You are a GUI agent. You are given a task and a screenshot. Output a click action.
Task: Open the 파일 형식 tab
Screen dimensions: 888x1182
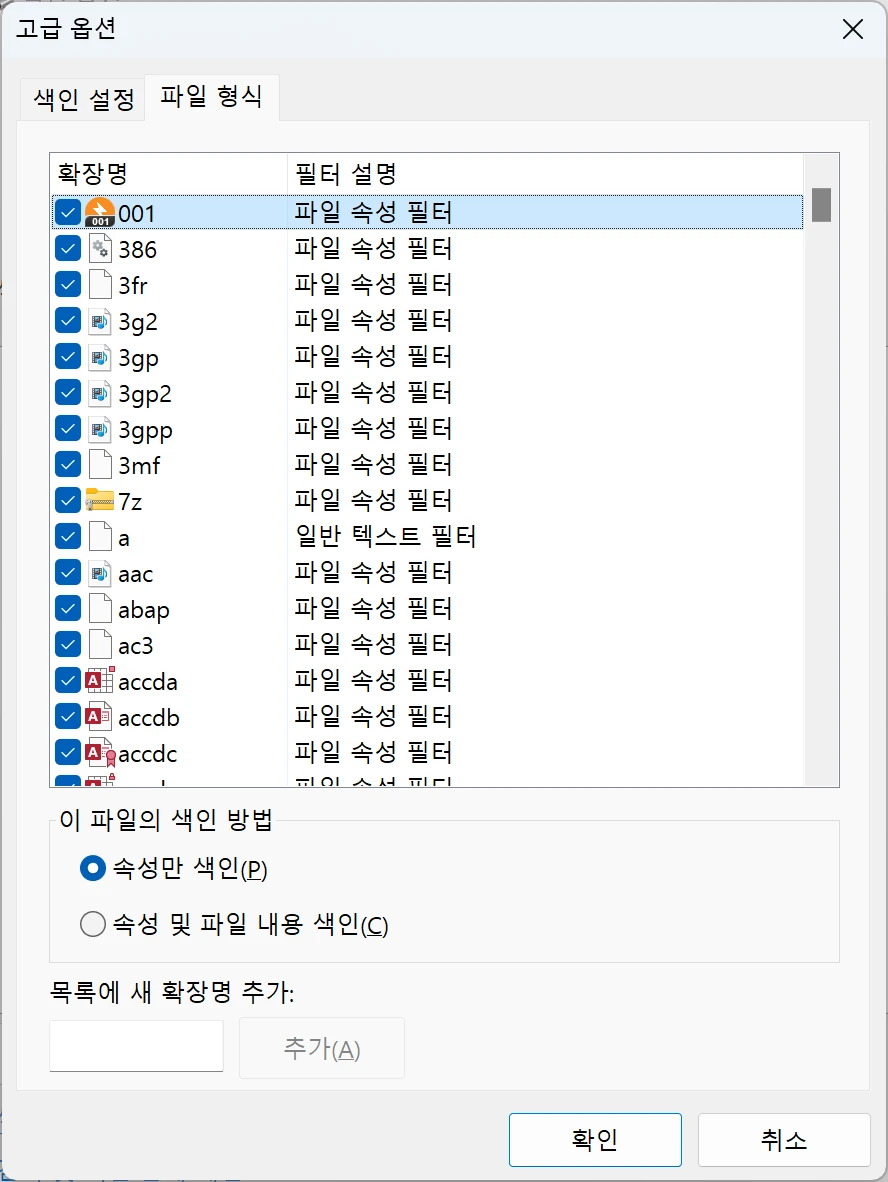[x=211, y=97]
